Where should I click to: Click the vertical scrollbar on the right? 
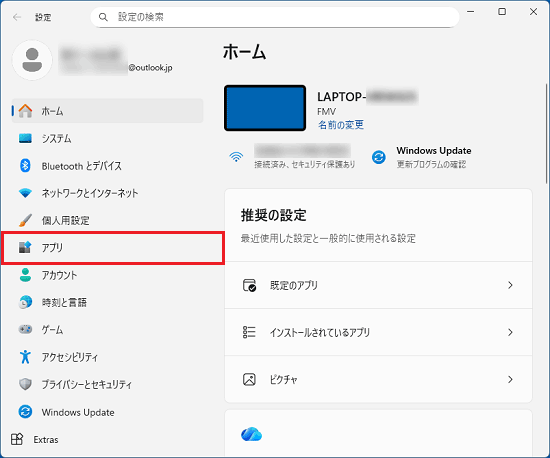pos(546,133)
